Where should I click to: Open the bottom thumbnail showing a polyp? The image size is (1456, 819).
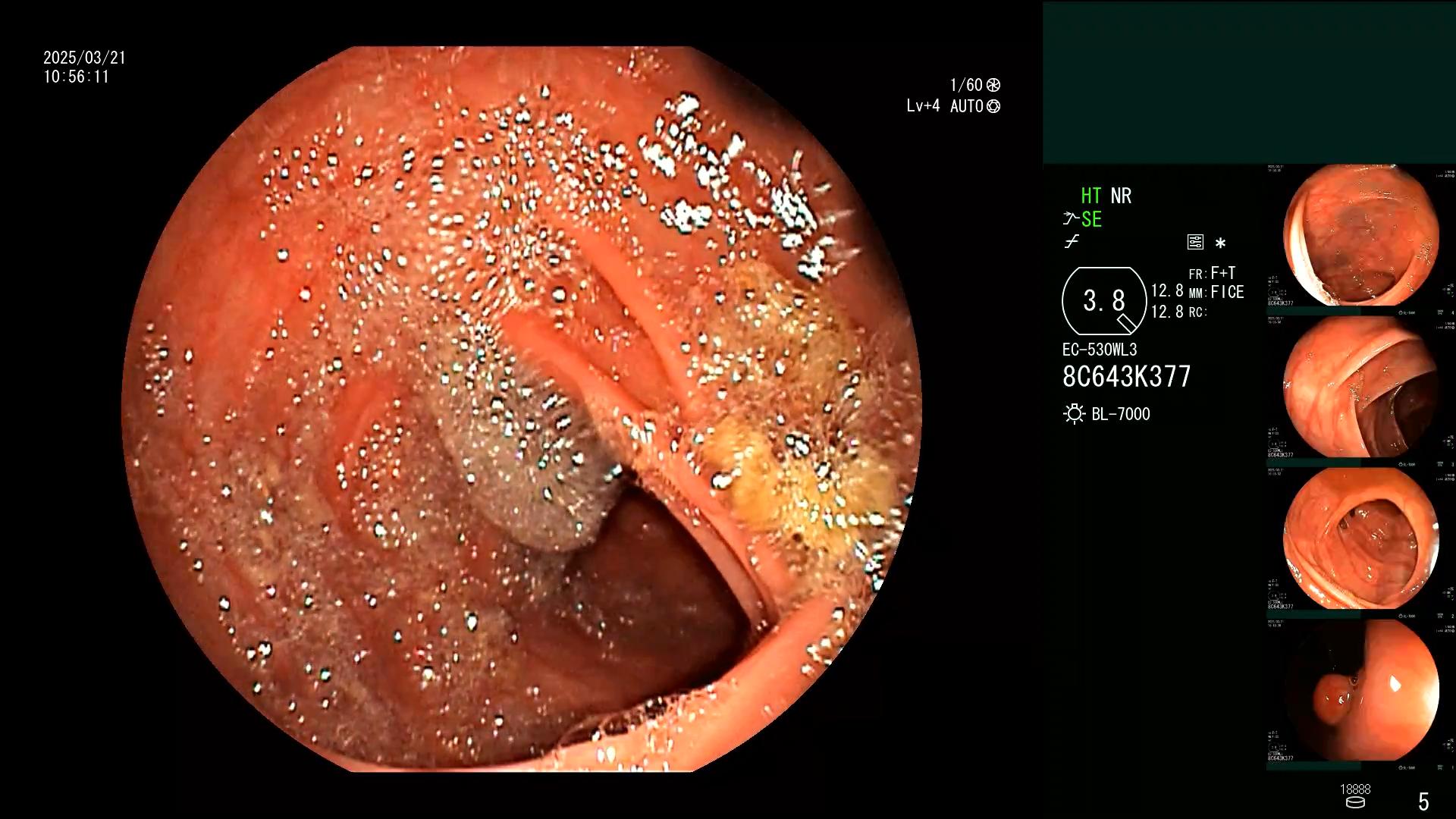(x=1360, y=690)
